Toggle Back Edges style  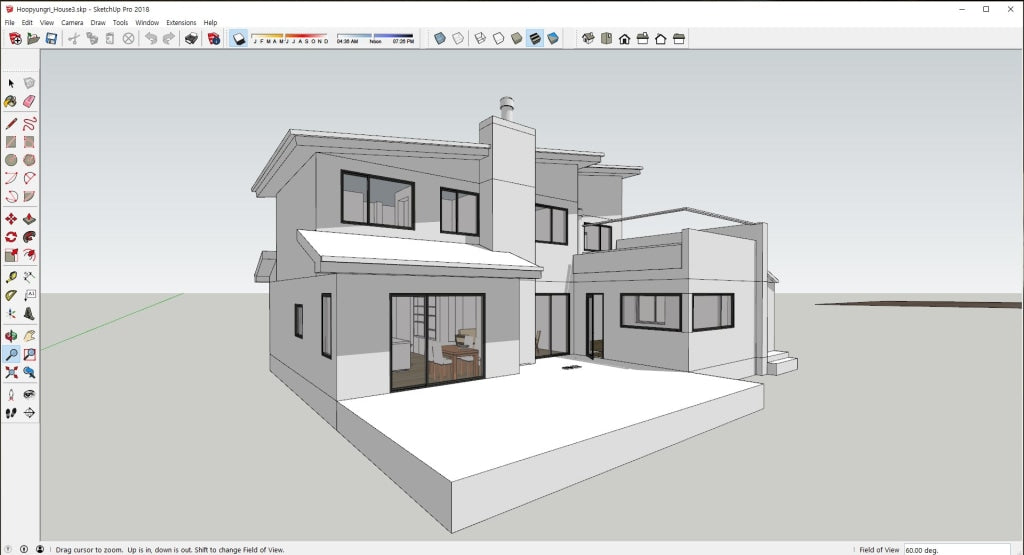[x=458, y=39]
